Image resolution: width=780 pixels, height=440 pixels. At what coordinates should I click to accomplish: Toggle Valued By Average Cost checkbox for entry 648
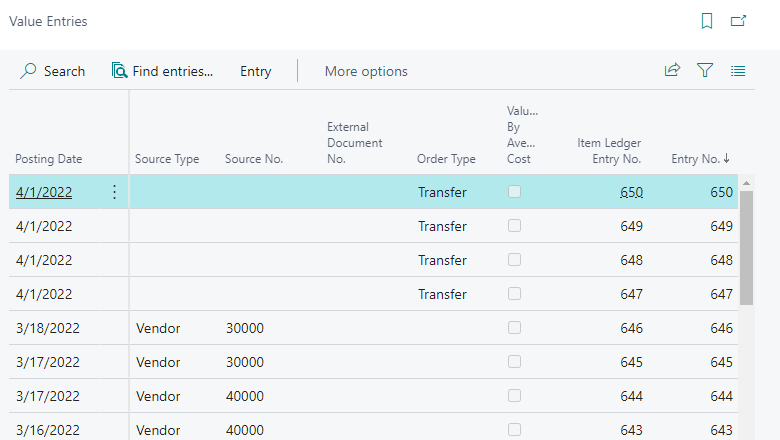pyautogui.click(x=514, y=260)
